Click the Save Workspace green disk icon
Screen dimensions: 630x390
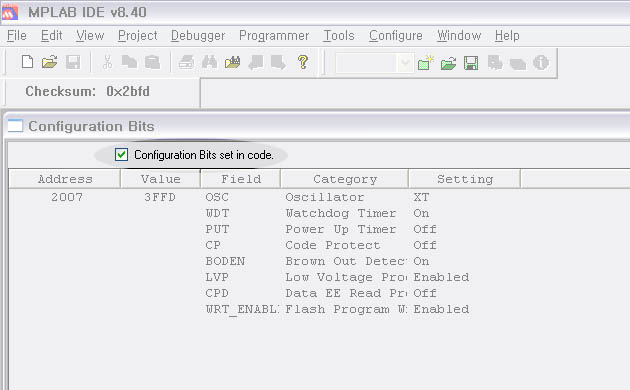pos(471,63)
